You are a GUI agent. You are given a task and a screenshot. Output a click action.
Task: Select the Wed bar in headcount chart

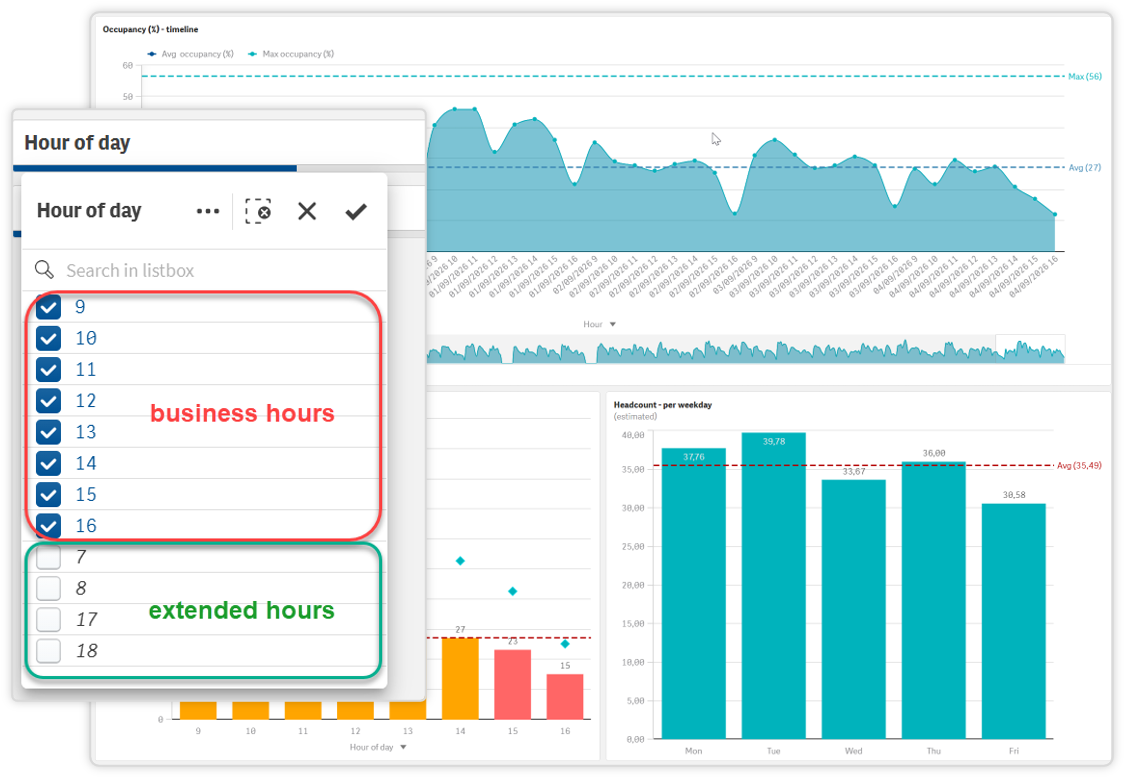pos(853,609)
